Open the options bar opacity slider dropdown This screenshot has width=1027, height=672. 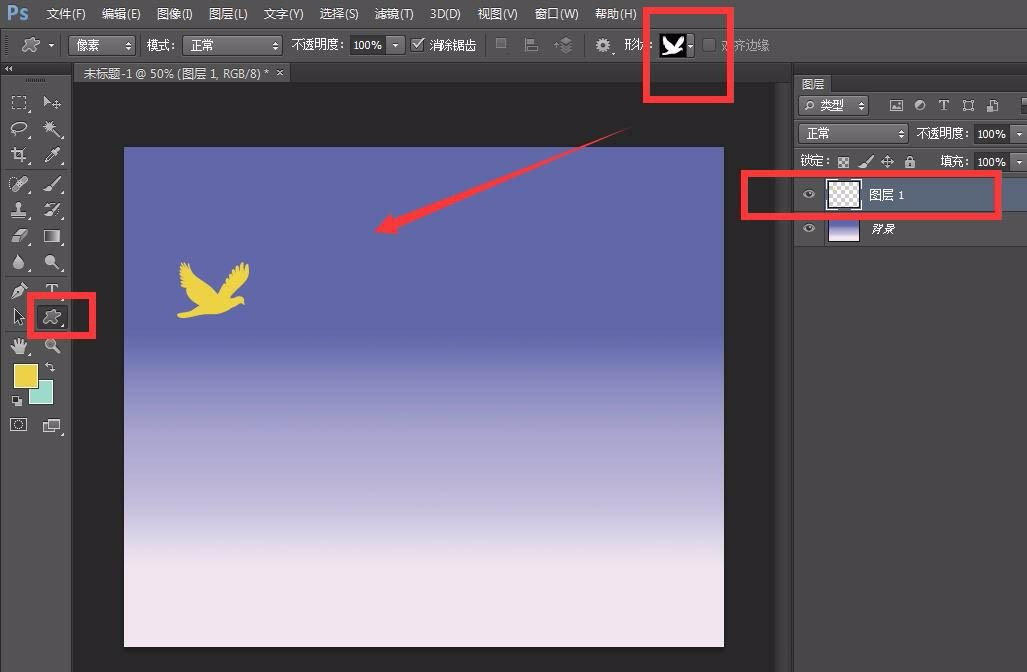click(x=396, y=45)
